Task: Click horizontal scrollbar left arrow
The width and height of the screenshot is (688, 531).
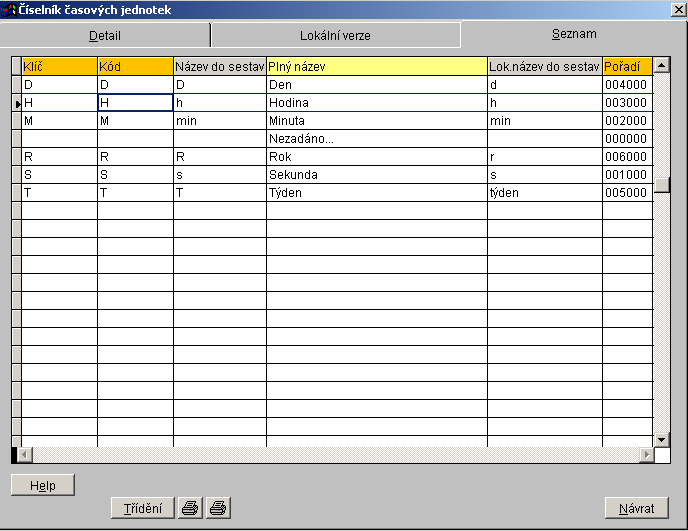Action: click(x=25, y=455)
